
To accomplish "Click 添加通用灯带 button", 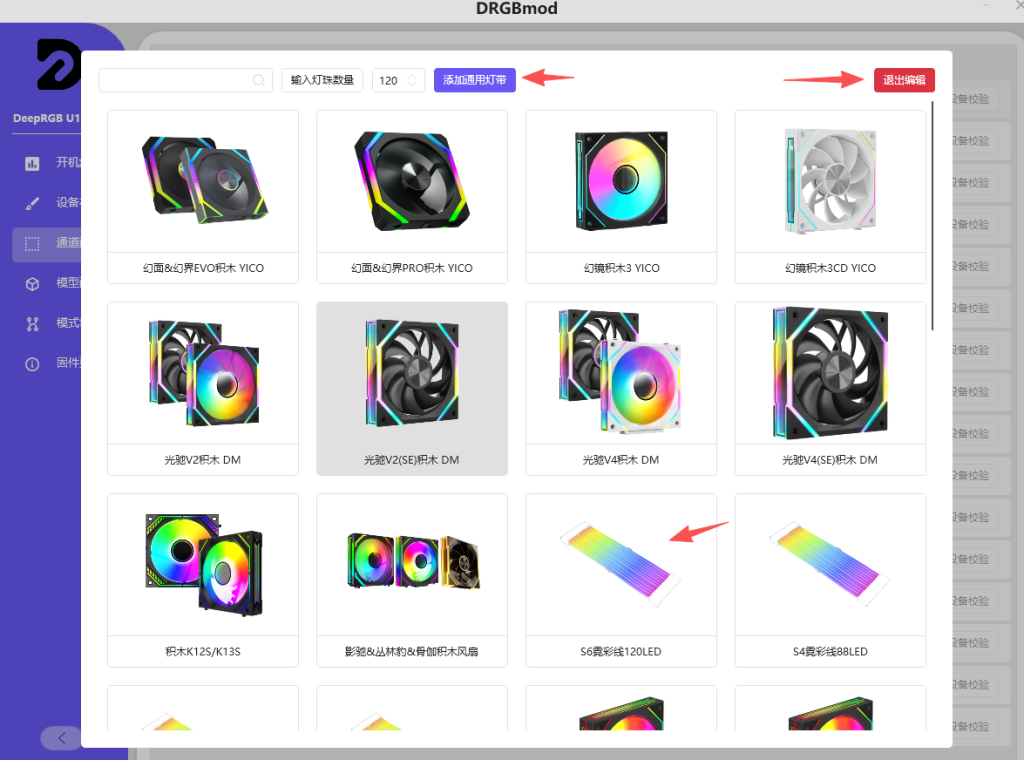I will (x=474, y=80).
